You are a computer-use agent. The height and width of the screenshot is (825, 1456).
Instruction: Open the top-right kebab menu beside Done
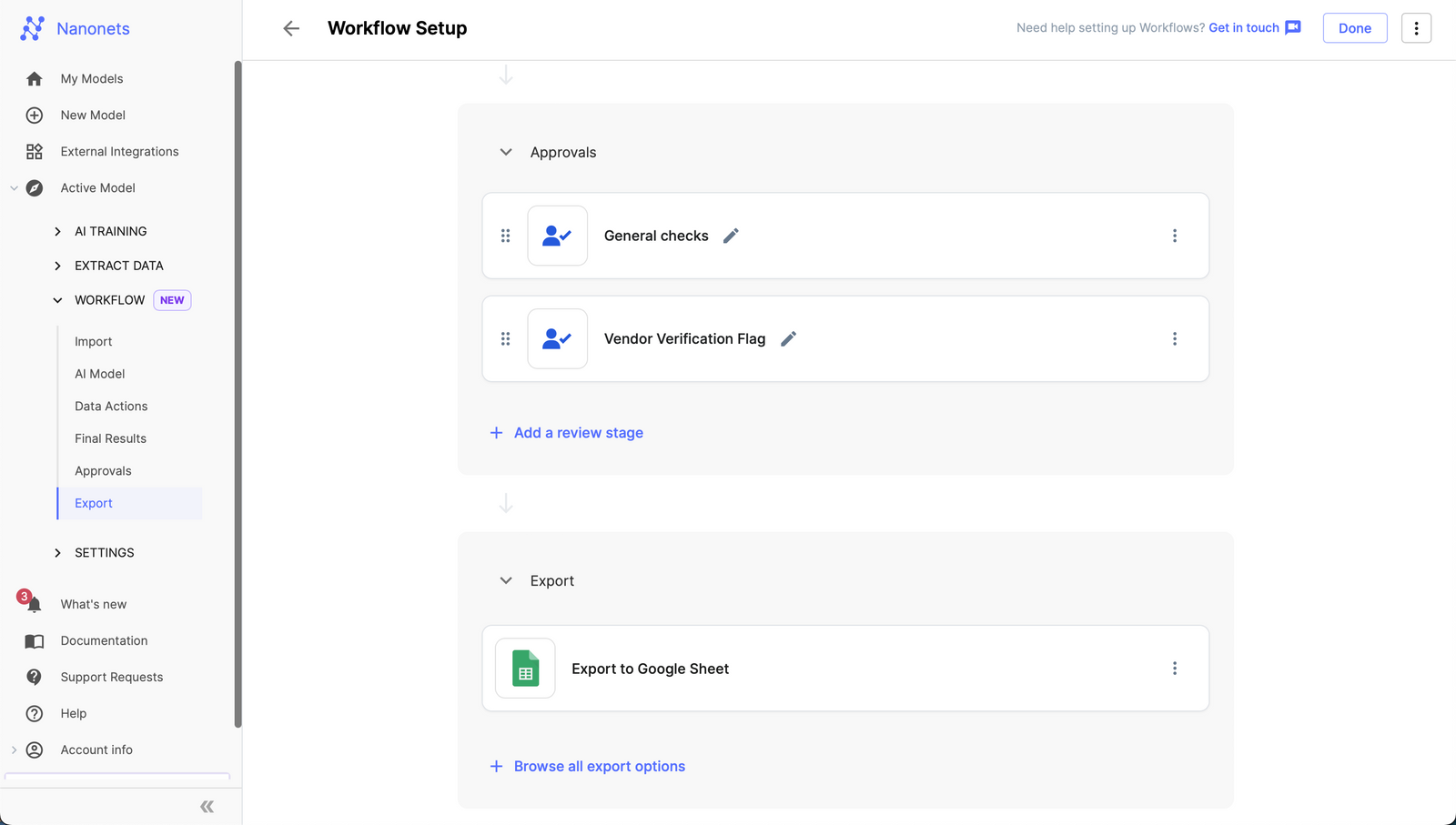pyautogui.click(x=1415, y=28)
